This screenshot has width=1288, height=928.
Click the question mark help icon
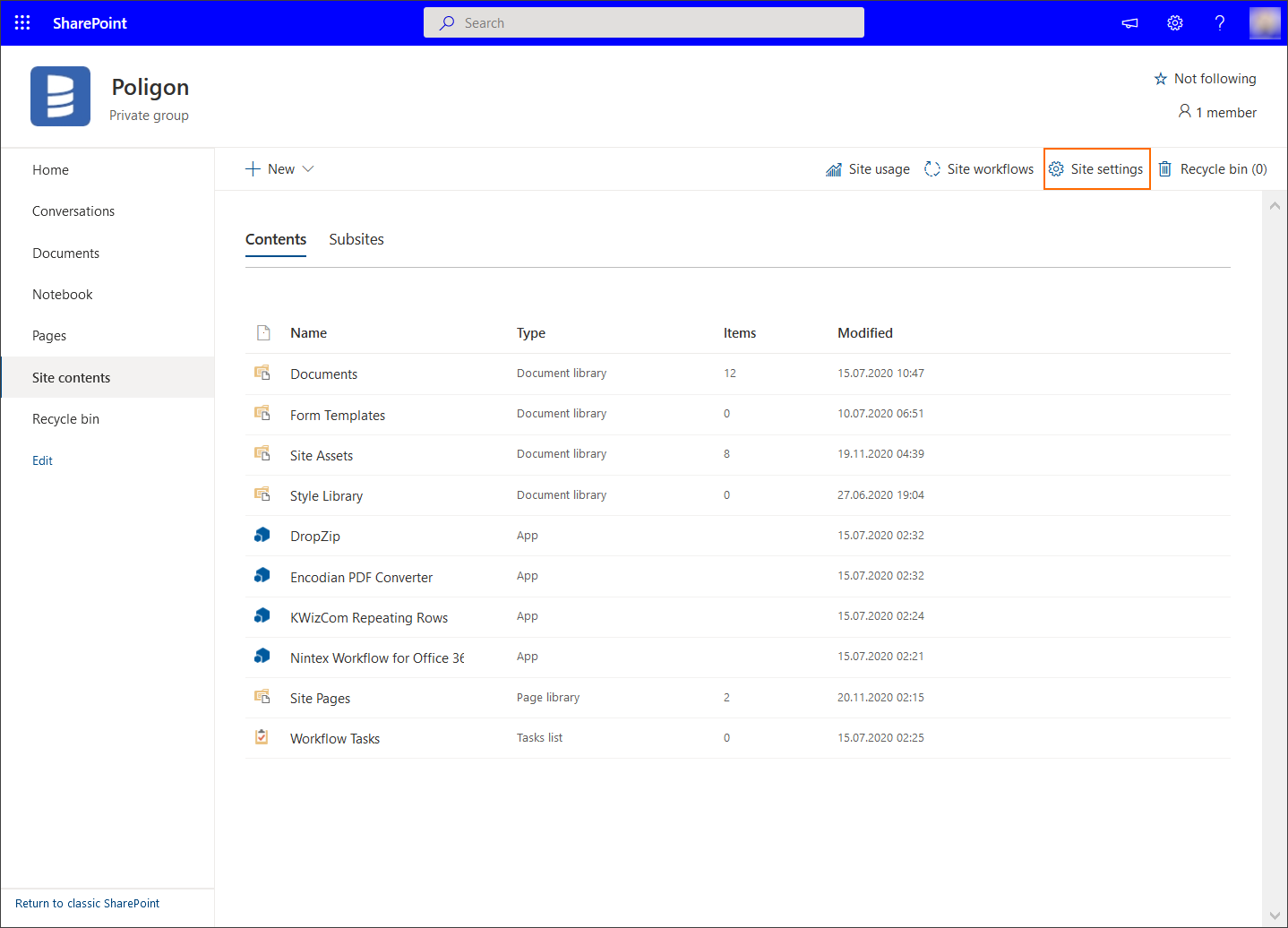(x=1219, y=23)
